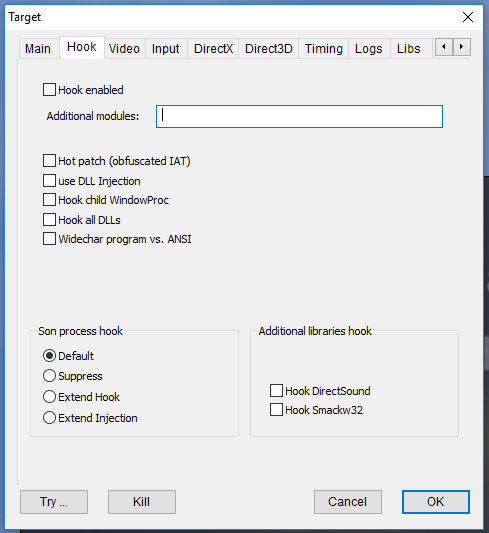Open the Input tab

166,49
